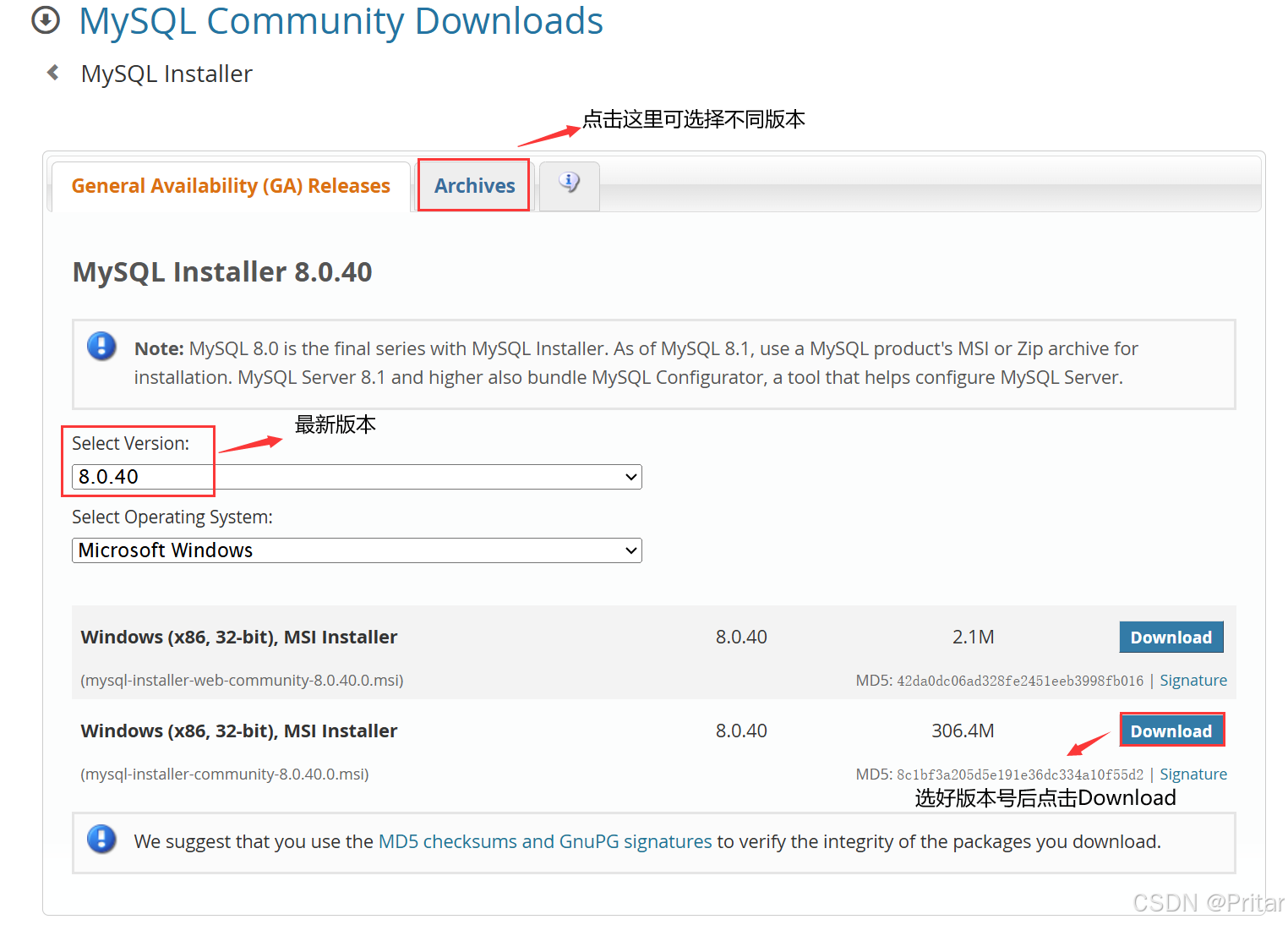Image resolution: width=1288 pixels, height=925 pixels.
Task: Click the MySQL Installer breadcrumb text
Action: coord(166,74)
